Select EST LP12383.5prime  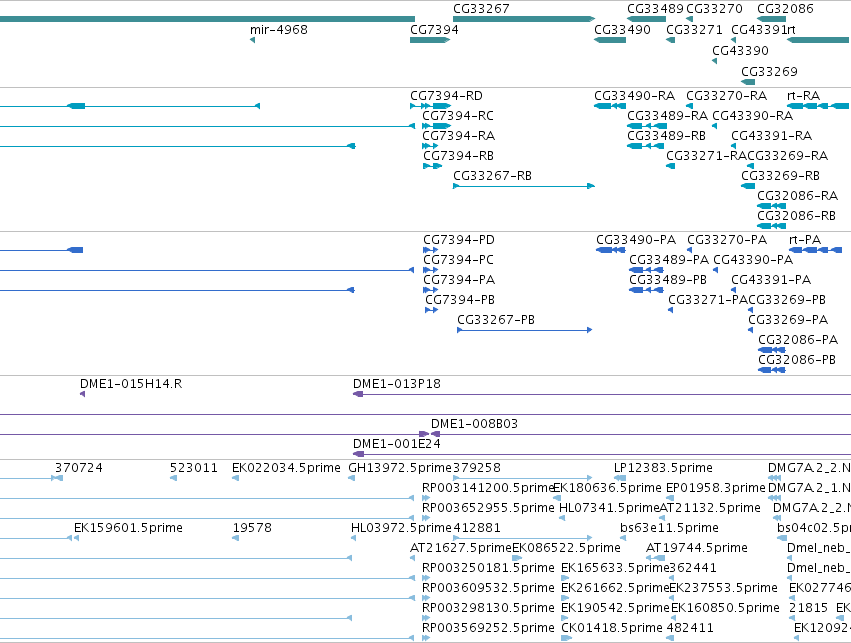click(663, 468)
